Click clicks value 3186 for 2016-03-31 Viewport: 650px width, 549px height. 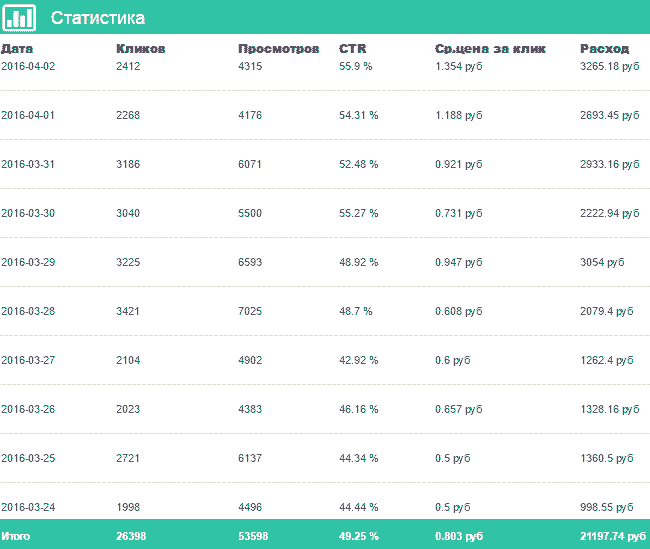point(128,164)
